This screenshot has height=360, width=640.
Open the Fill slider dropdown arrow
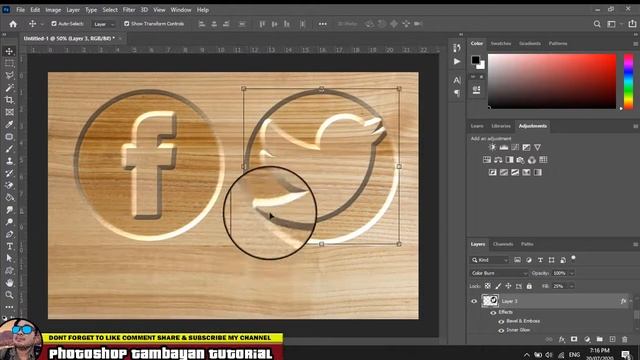coord(571,286)
